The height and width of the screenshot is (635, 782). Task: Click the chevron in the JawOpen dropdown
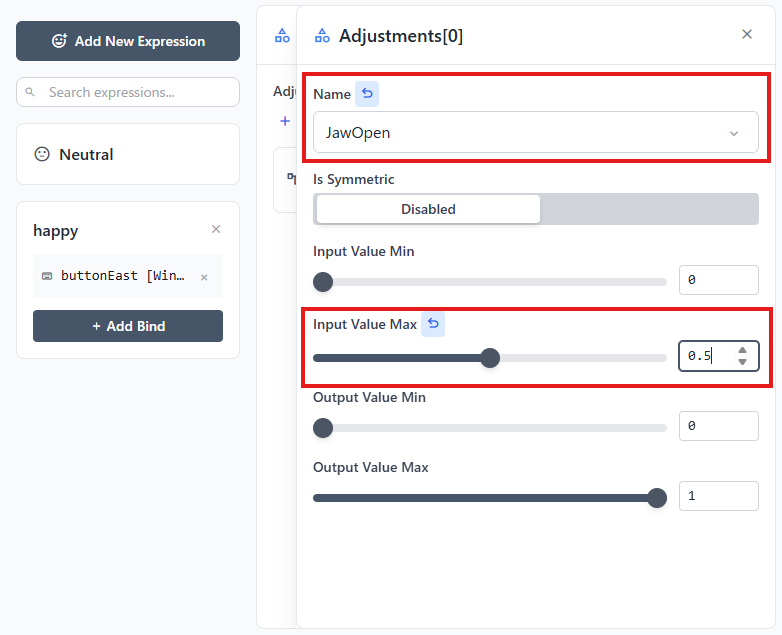tap(734, 133)
